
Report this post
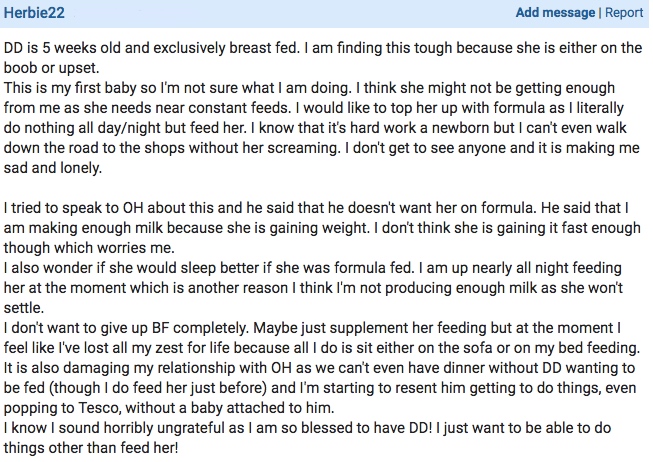[624, 14]
